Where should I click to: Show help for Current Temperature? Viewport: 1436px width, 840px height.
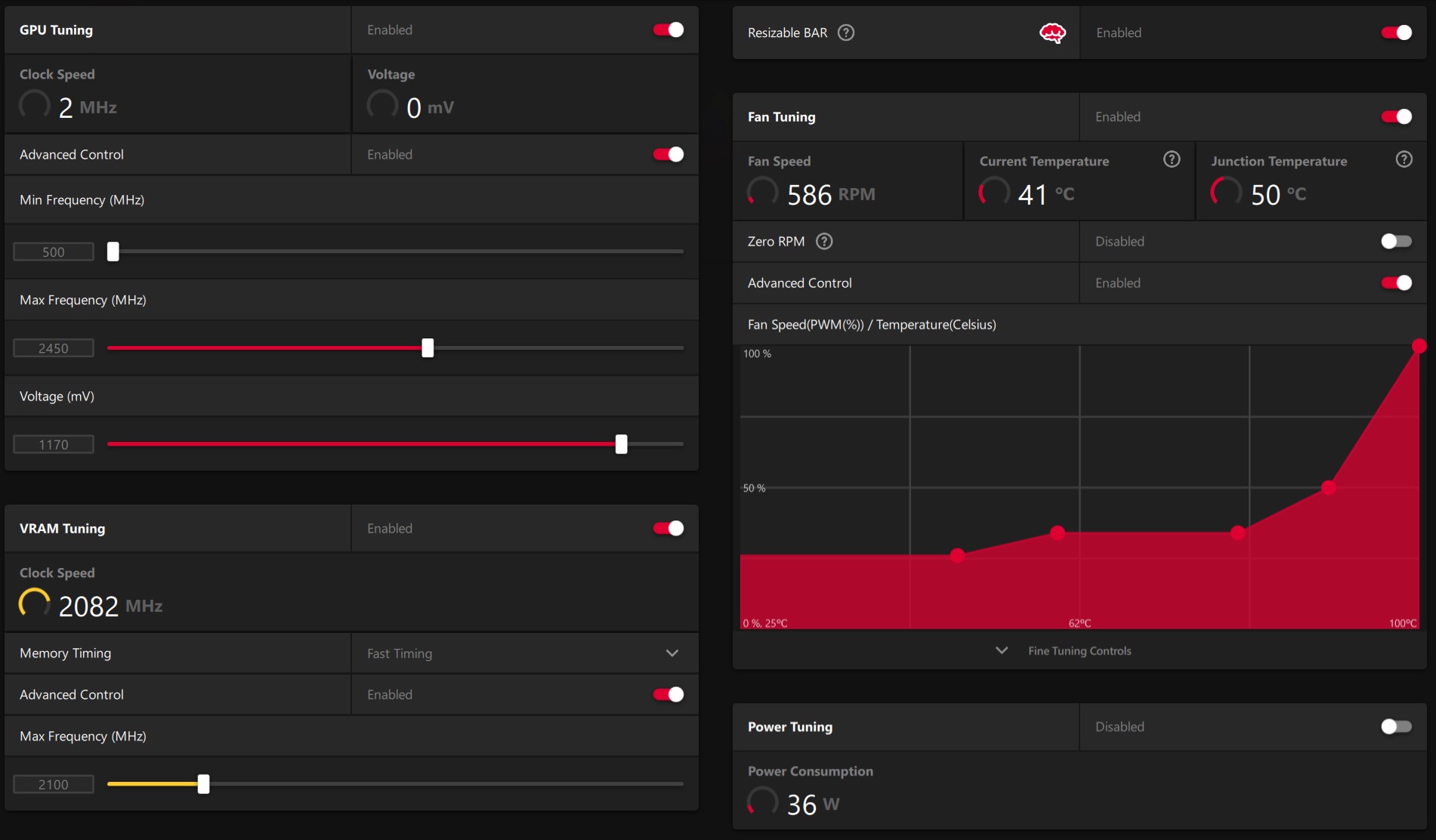point(1172,159)
